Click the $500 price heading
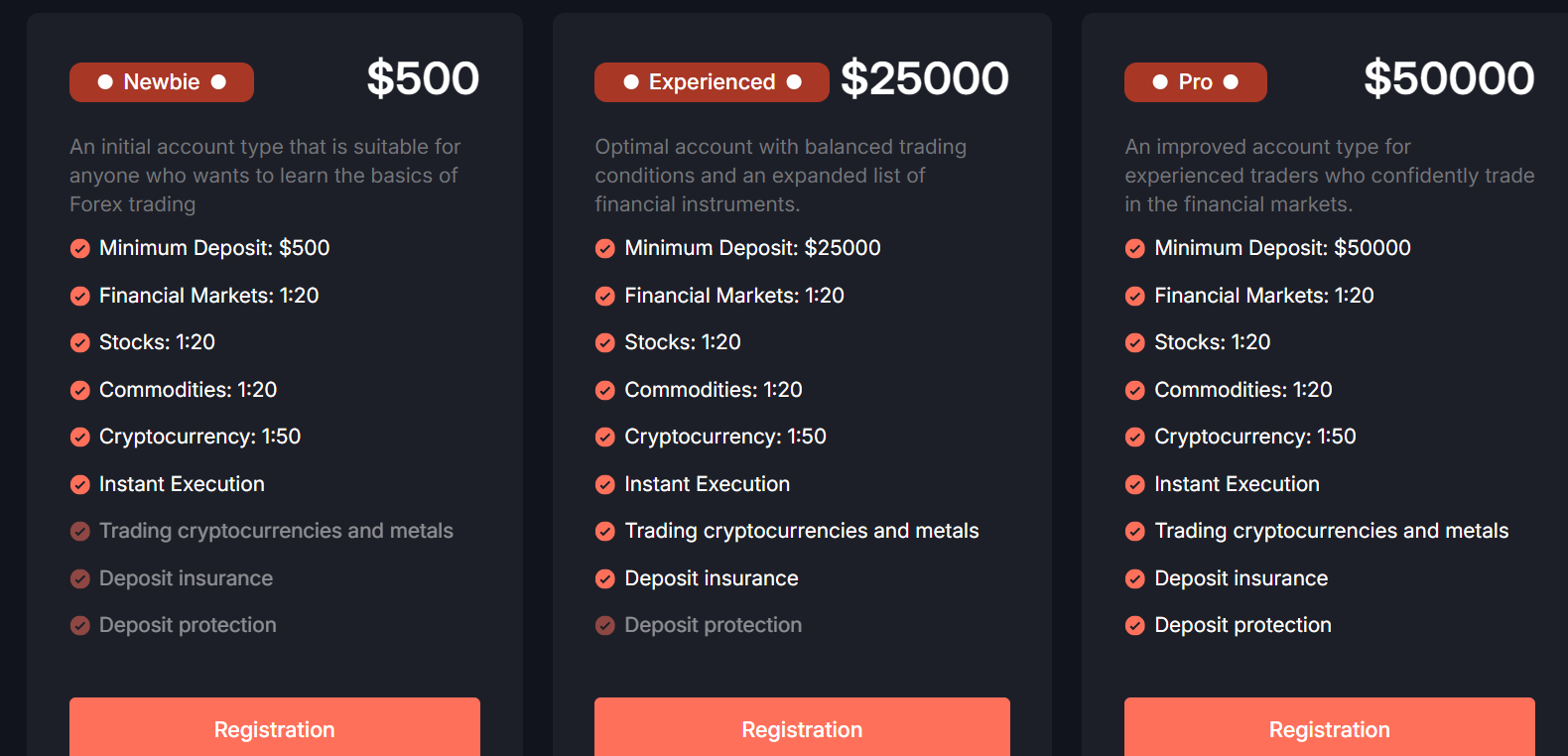The image size is (1568, 756). tap(424, 78)
